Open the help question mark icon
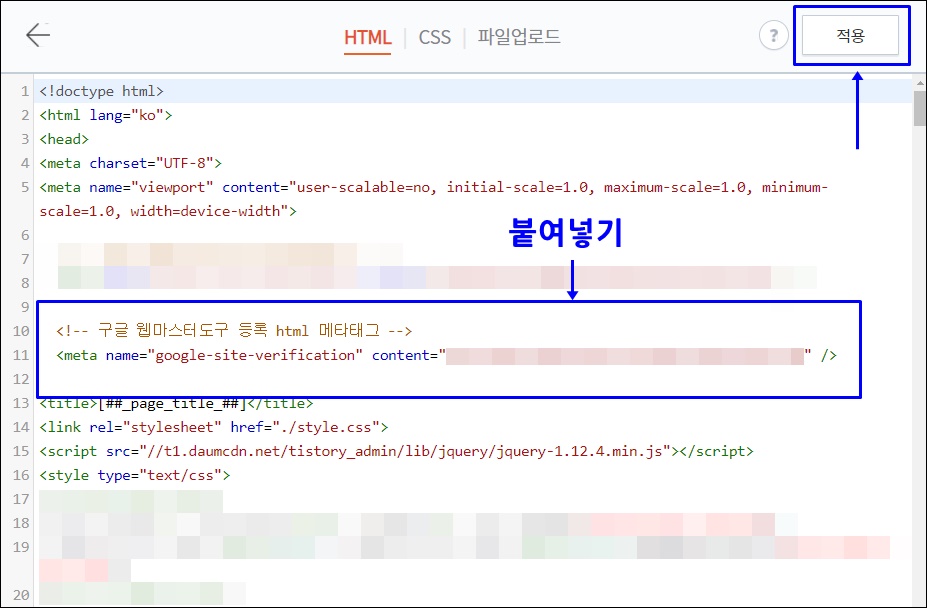This screenshot has height=608, width=927. tap(773, 35)
